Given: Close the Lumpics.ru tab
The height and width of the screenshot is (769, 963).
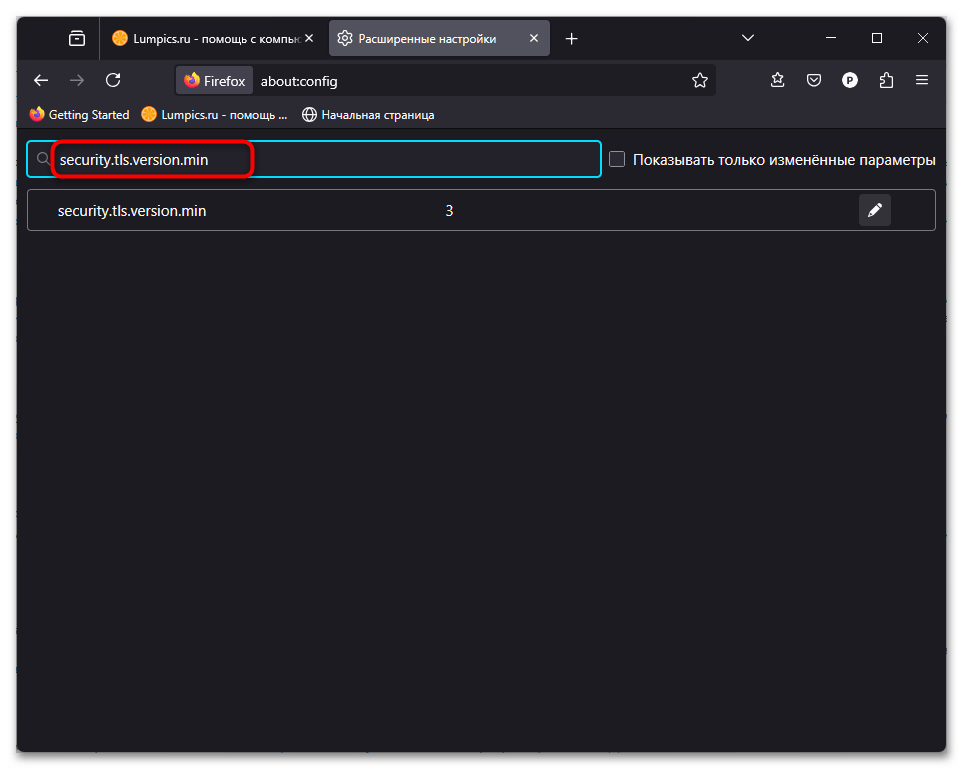Looking at the screenshot, I should [309, 38].
